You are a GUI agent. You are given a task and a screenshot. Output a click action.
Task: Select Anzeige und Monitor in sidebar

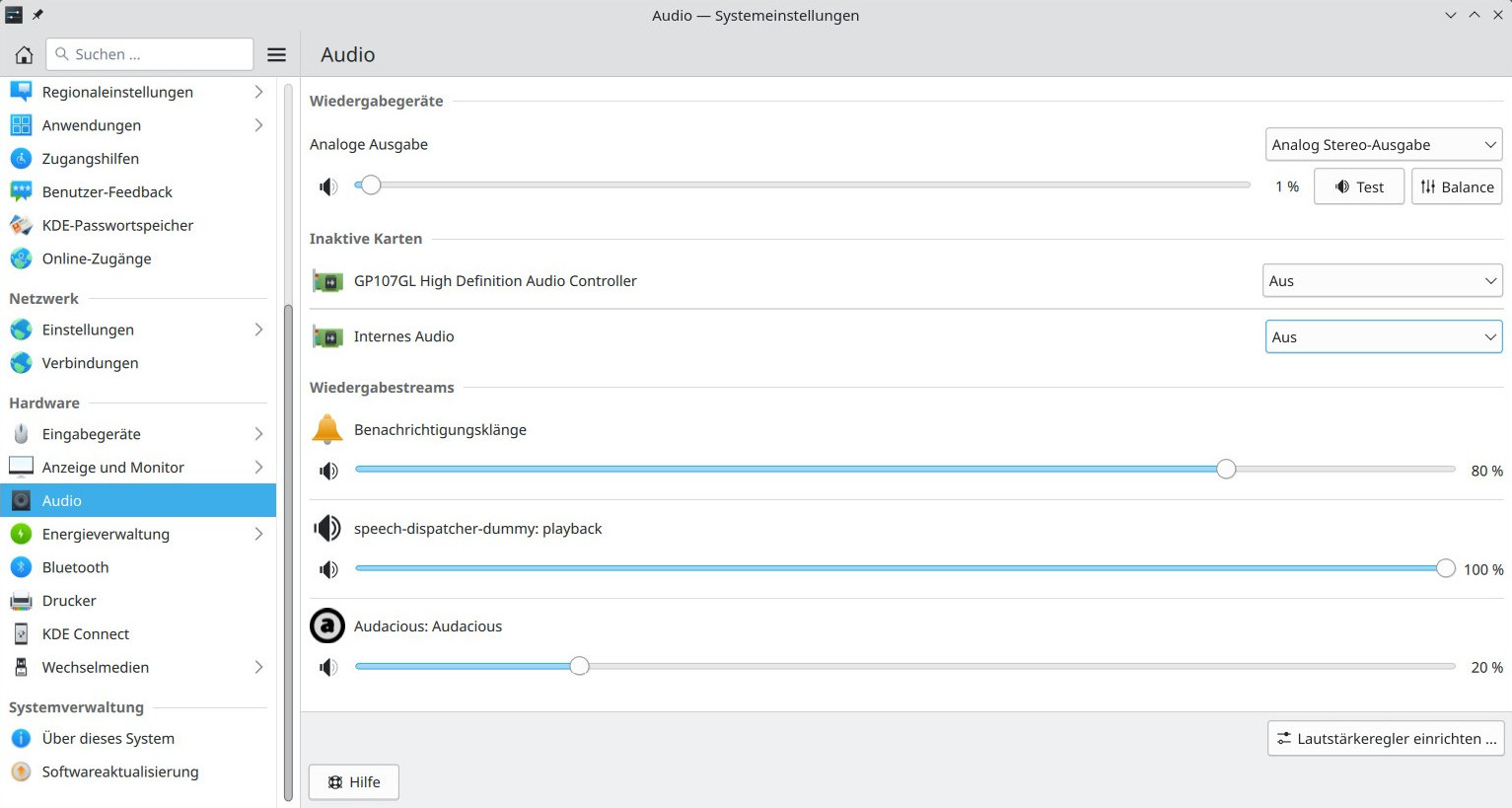(113, 468)
